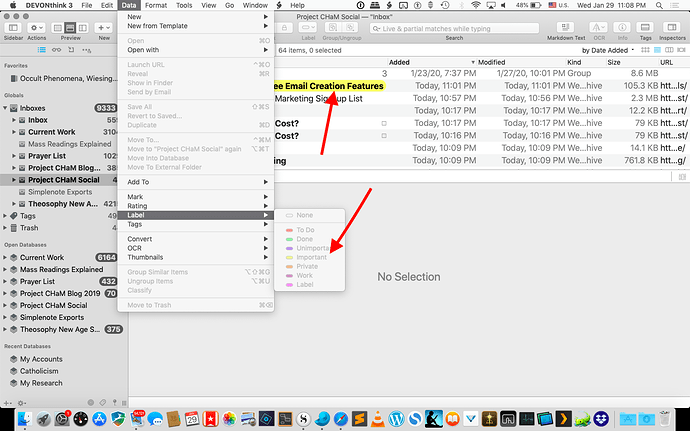This screenshot has height=431, width=690.
Task: Focus the Search field
Action: point(454,28)
